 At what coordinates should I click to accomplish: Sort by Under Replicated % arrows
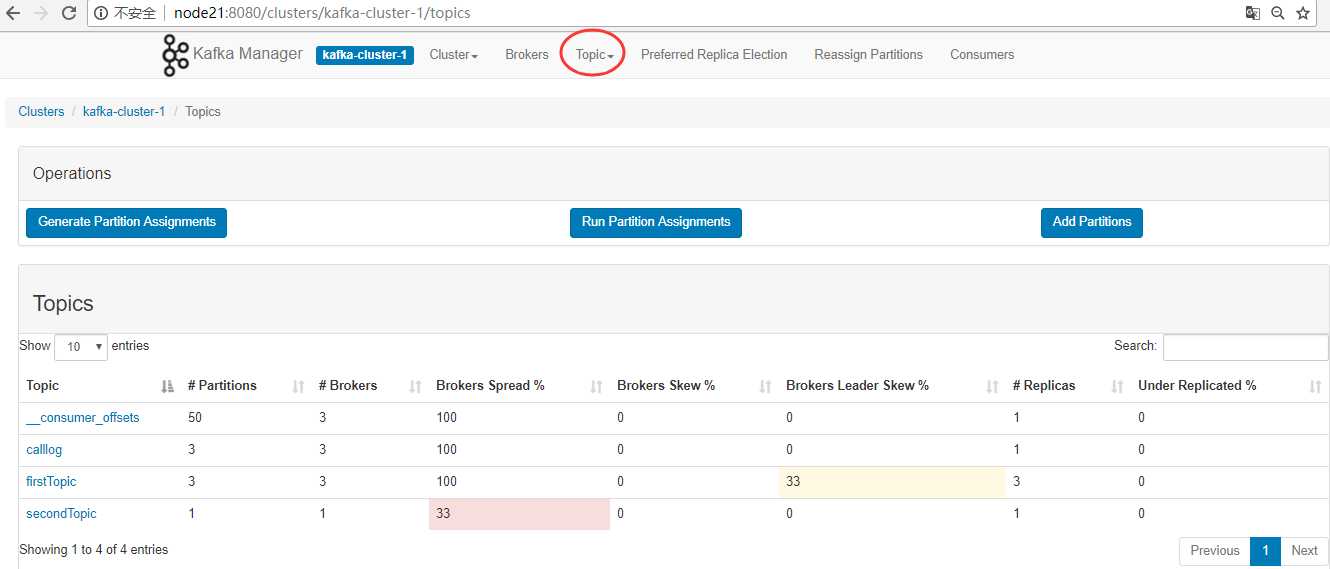point(1316,386)
